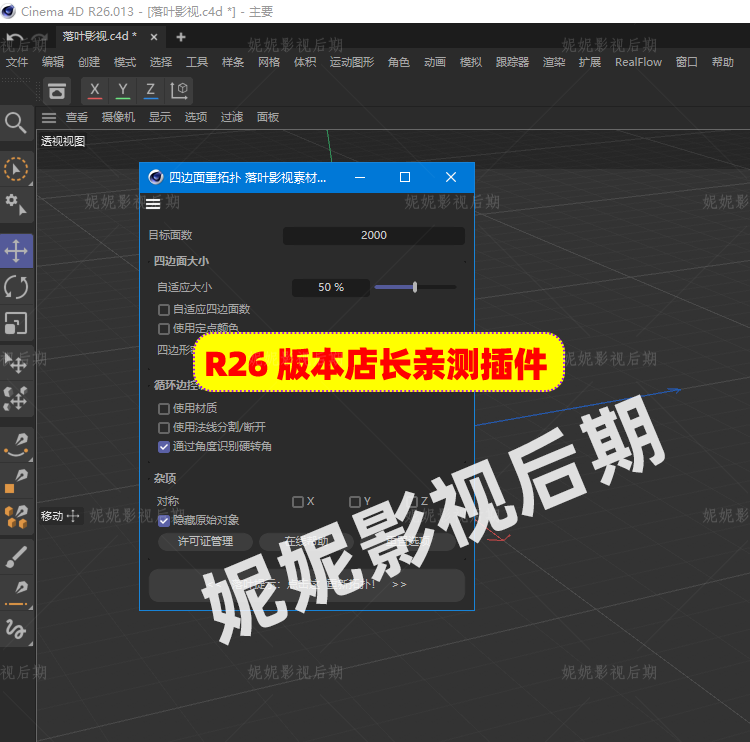Click the 移动 tool label in viewport

tap(59, 516)
